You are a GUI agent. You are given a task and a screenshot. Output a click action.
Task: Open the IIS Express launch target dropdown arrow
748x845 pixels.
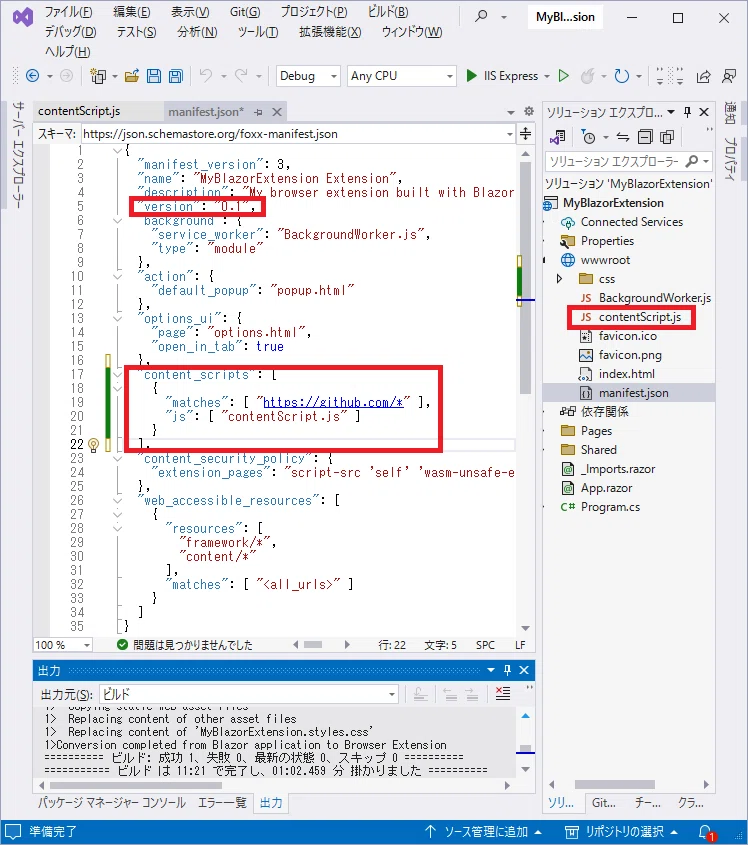coord(547,76)
